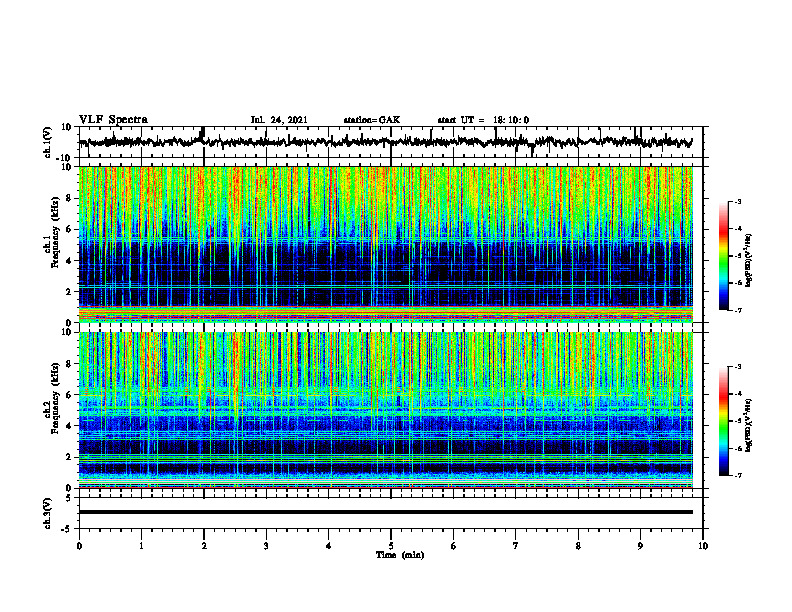Click time-axis tick label "1"
This screenshot has height=612, width=792.
[x=141, y=546]
